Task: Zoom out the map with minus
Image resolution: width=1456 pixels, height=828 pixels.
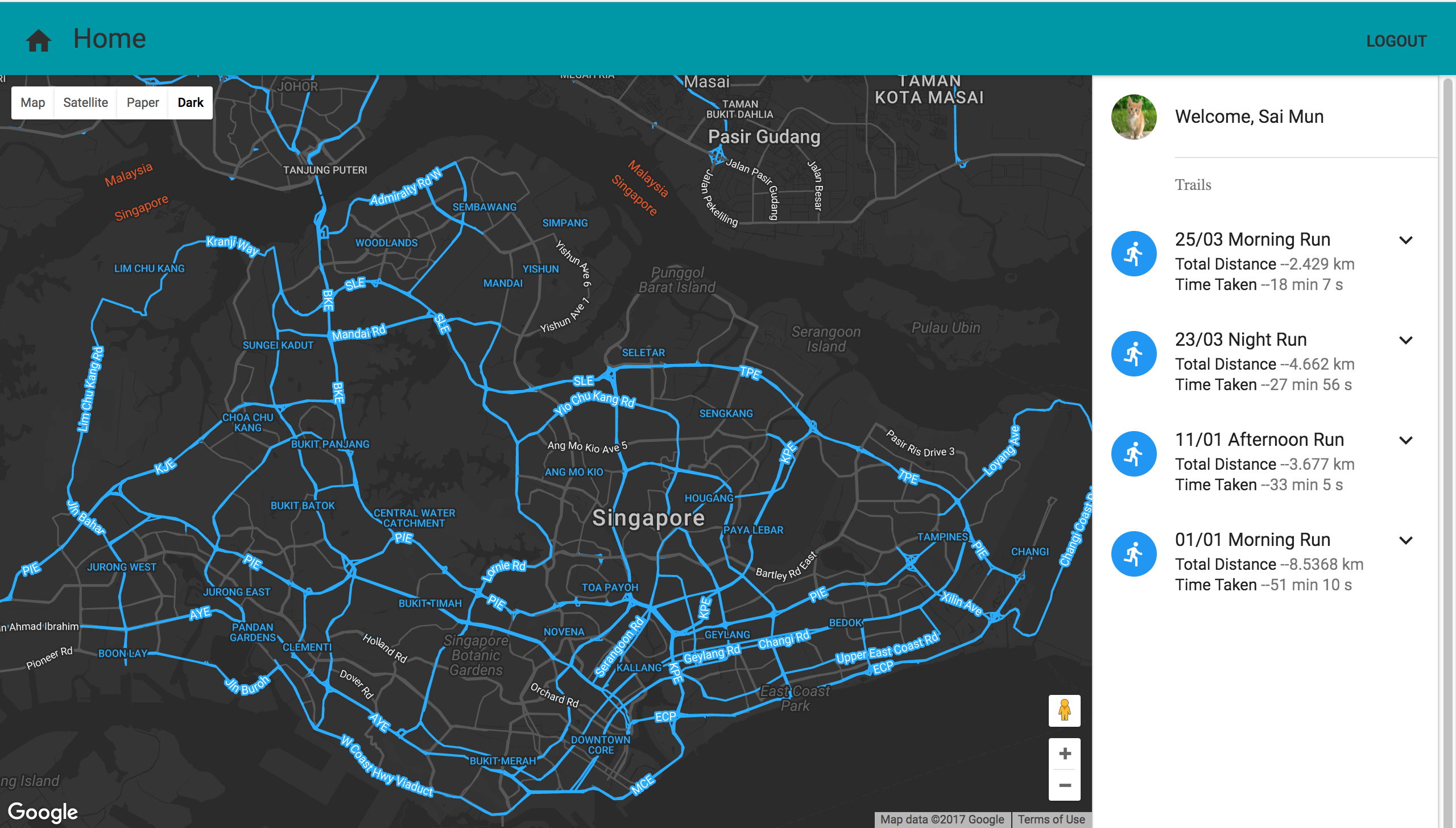Action: (x=1065, y=785)
